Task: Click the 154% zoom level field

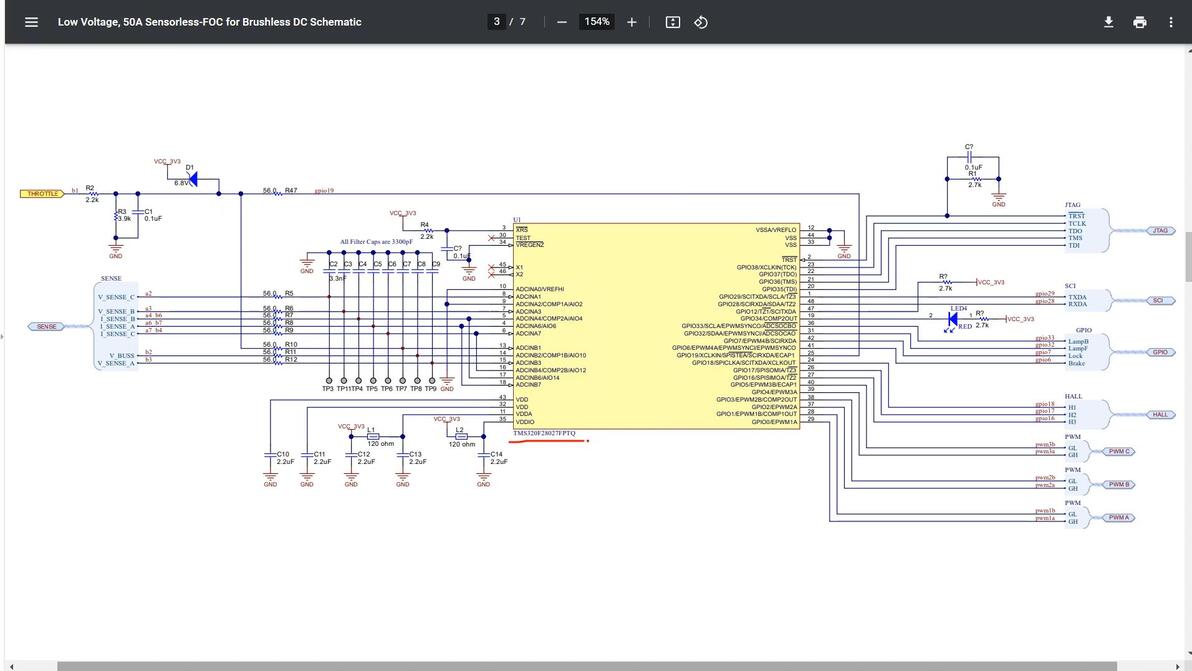Action: [597, 22]
